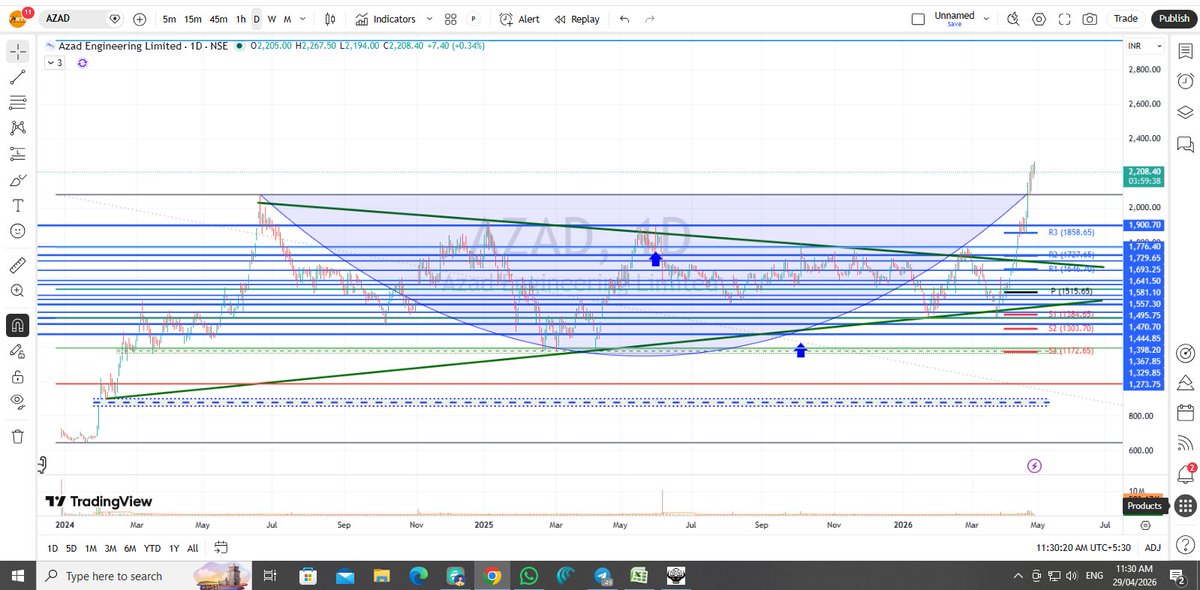The image size is (1200, 590).
Task: Open the forecasting and measurement tools
Action: [17, 153]
